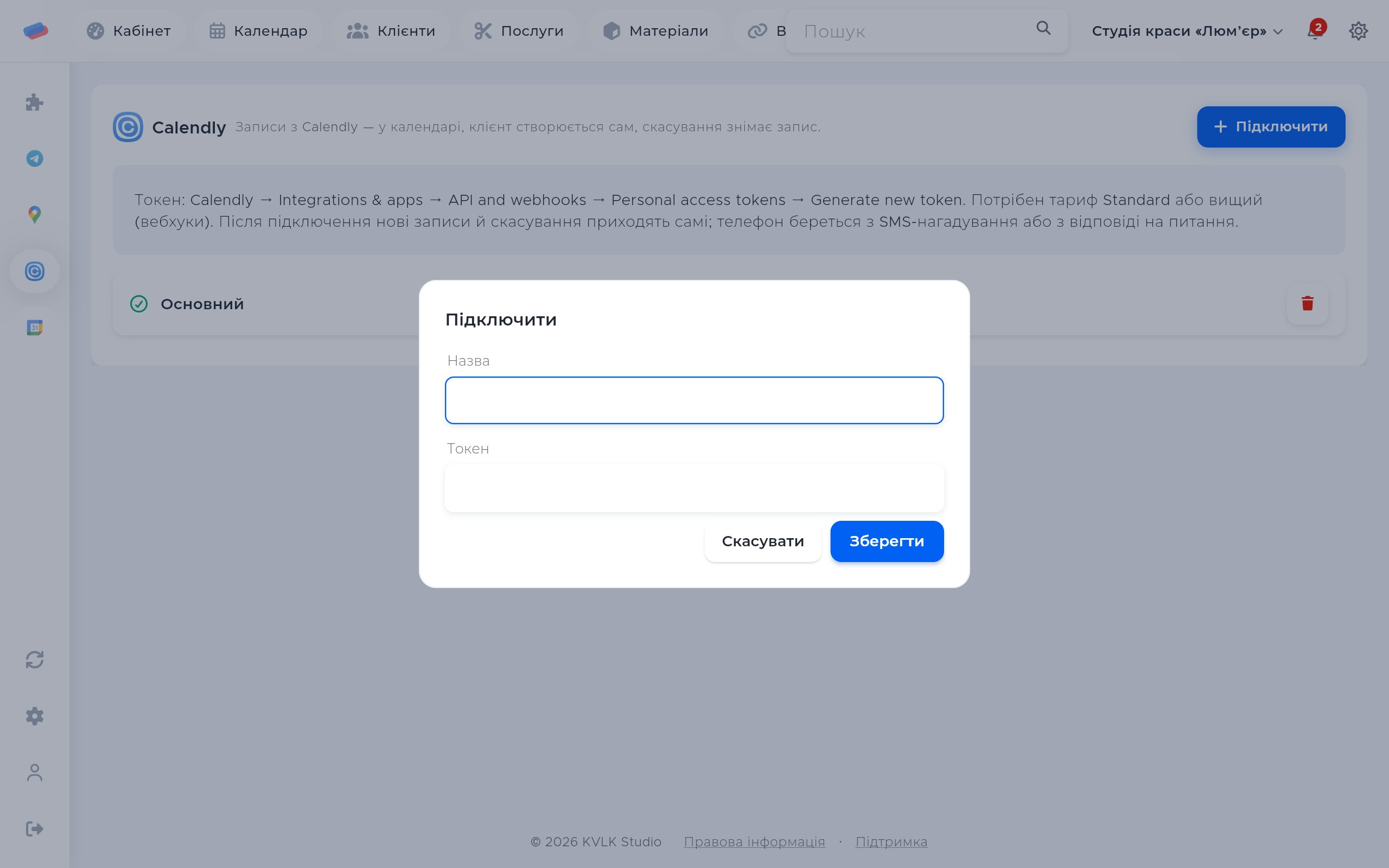Open the Послуги menu item

point(519,31)
